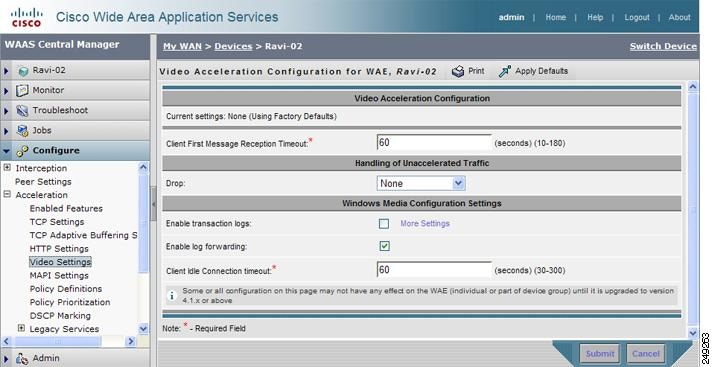Click the Monitor chart icon
The image size is (712, 367).
point(22,90)
